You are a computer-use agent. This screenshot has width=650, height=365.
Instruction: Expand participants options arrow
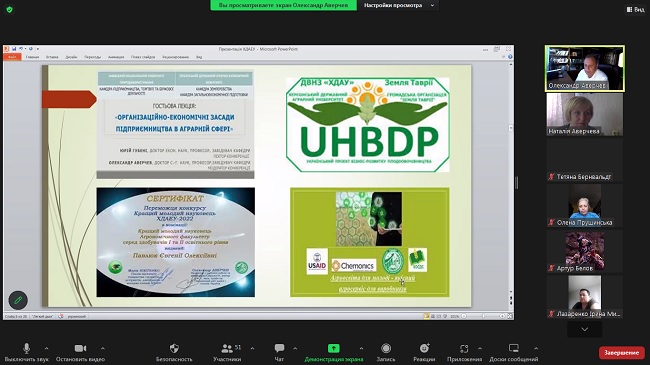[x=252, y=348]
